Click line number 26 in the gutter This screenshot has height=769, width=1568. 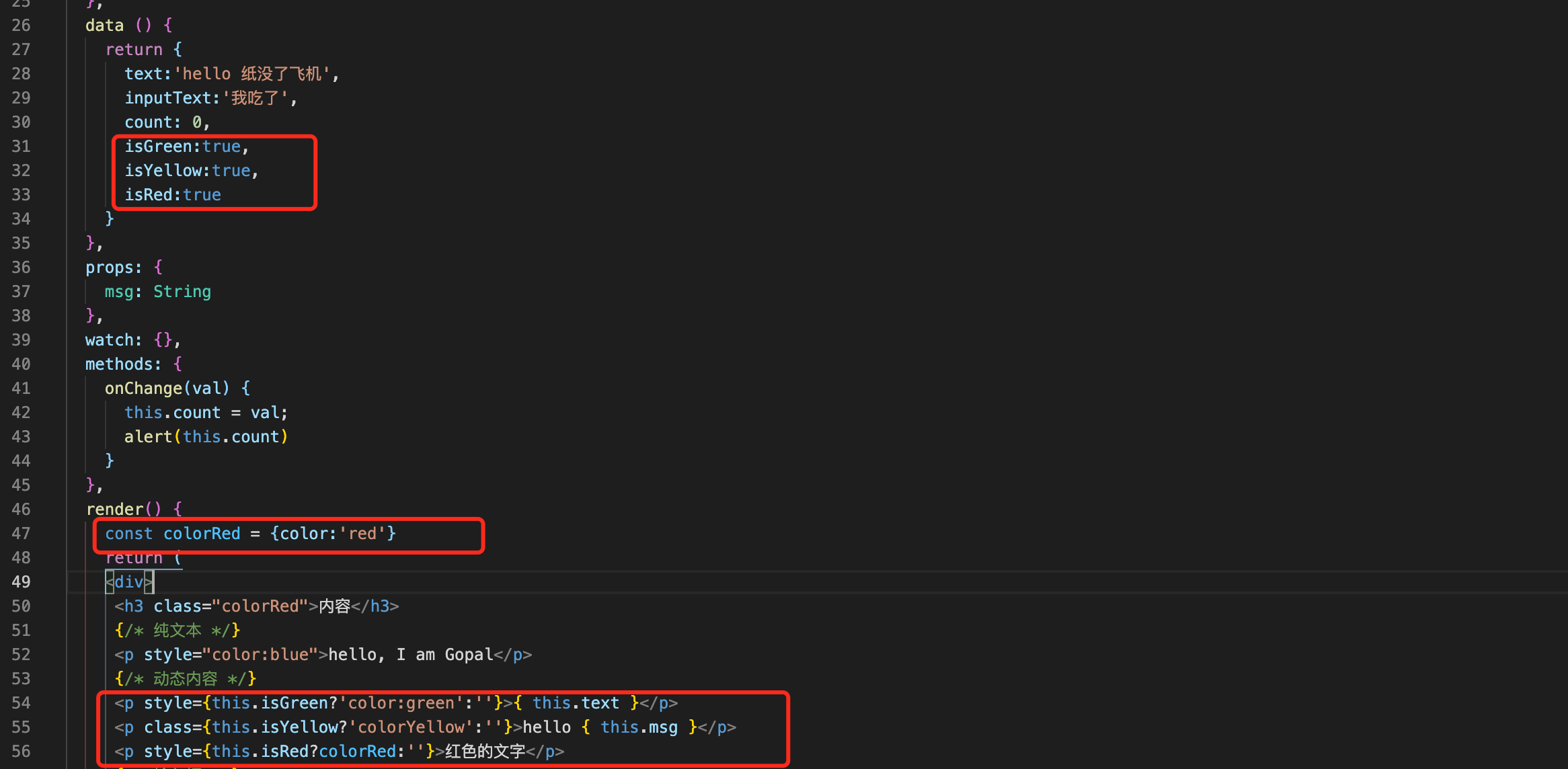pos(21,26)
